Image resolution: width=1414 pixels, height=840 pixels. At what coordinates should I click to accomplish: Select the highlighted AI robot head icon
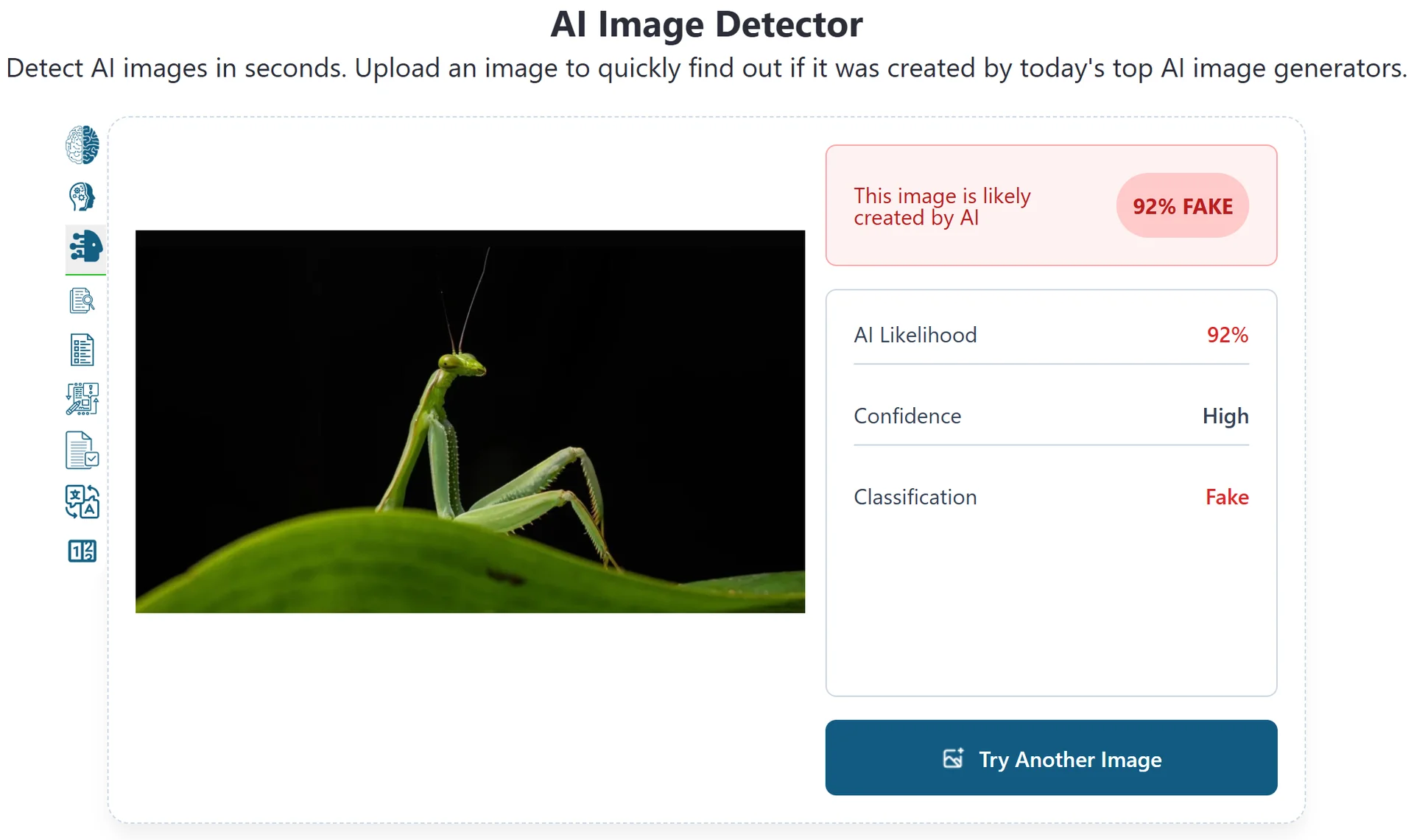click(85, 247)
